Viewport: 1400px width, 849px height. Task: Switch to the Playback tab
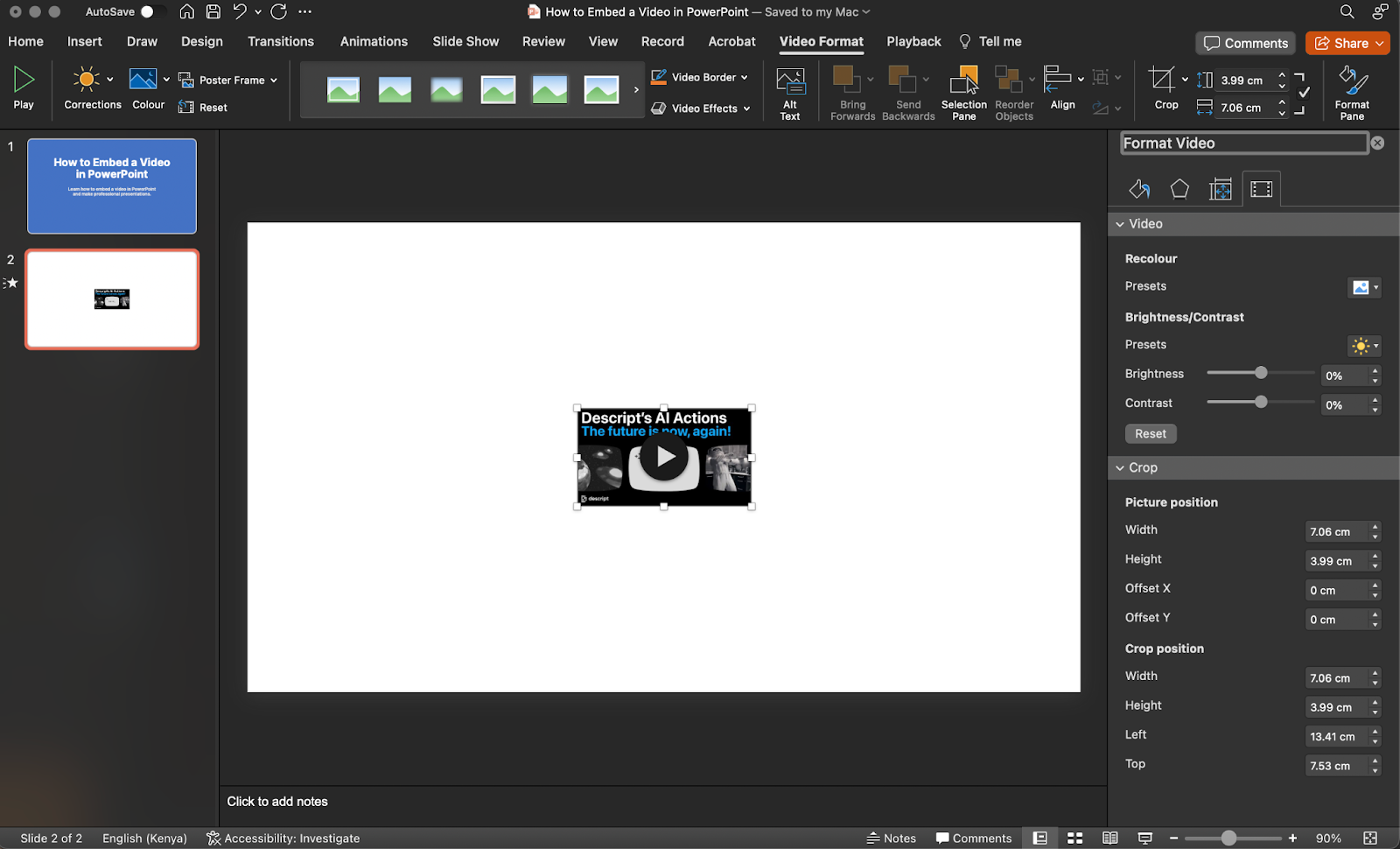913,41
